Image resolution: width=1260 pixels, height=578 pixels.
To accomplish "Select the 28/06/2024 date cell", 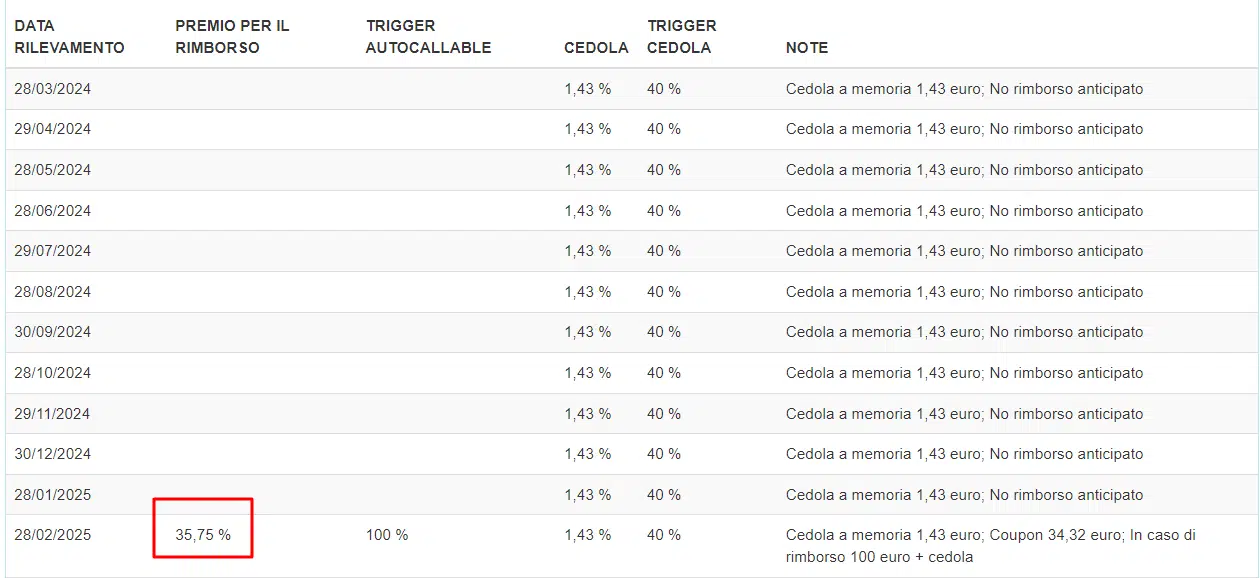I will coord(52,211).
